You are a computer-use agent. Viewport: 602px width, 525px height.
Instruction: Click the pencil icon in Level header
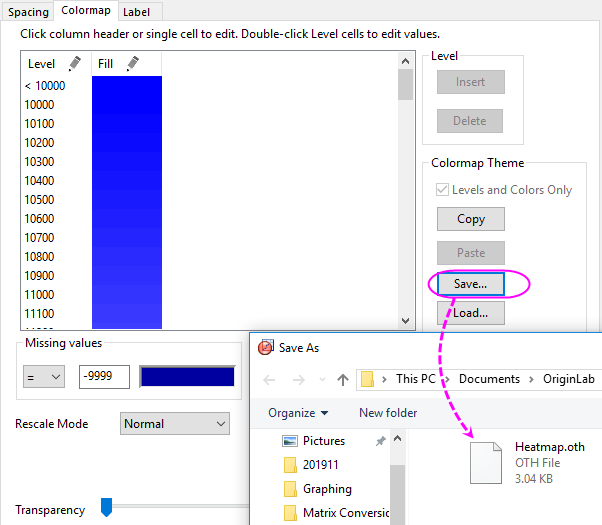click(74, 64)
